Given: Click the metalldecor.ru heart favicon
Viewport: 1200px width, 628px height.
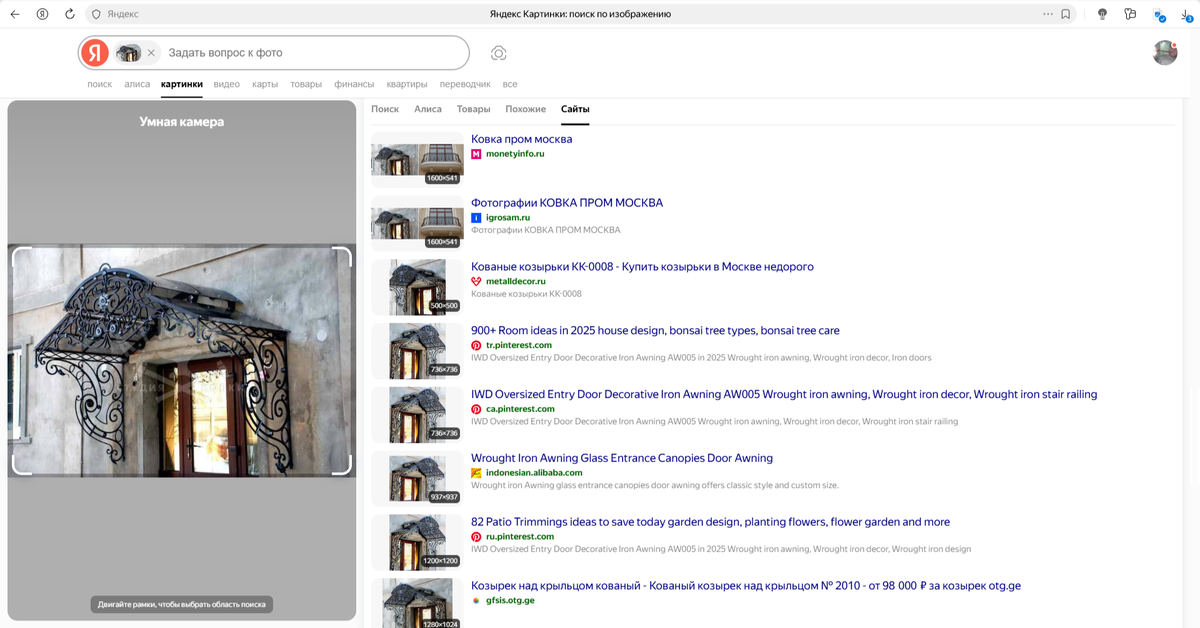Looking at the screenshot, I should coord(476,281).
